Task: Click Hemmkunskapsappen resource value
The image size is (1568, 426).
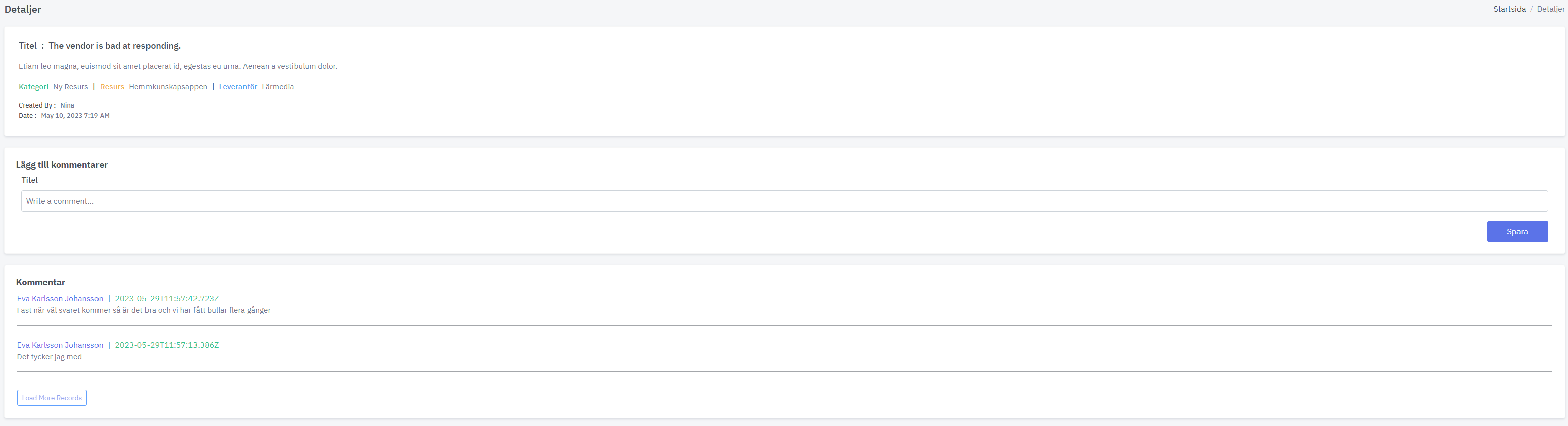Action: tap(168, 87)
